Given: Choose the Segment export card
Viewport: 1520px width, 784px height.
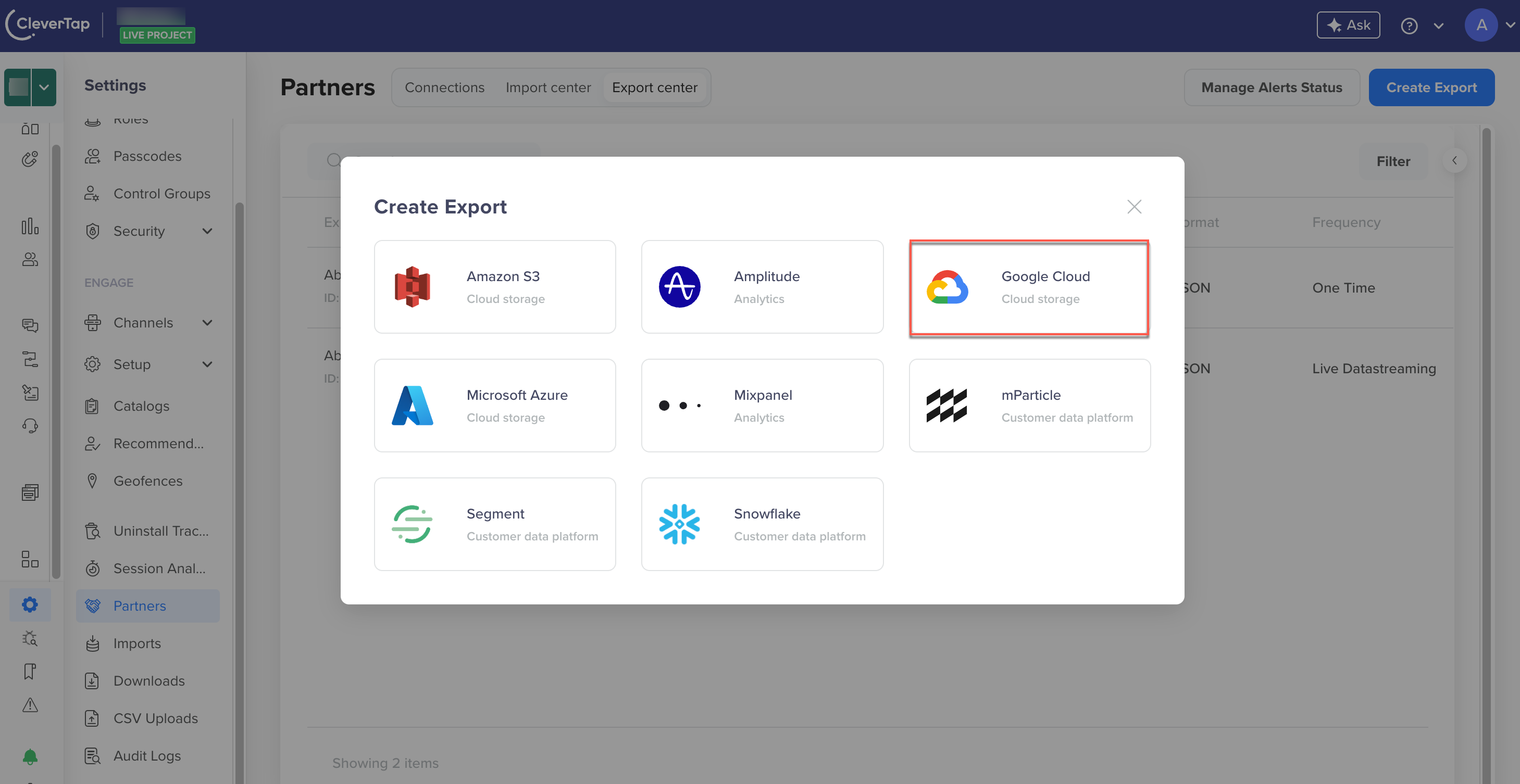Looking at the screenshot, I should (494, 524).
